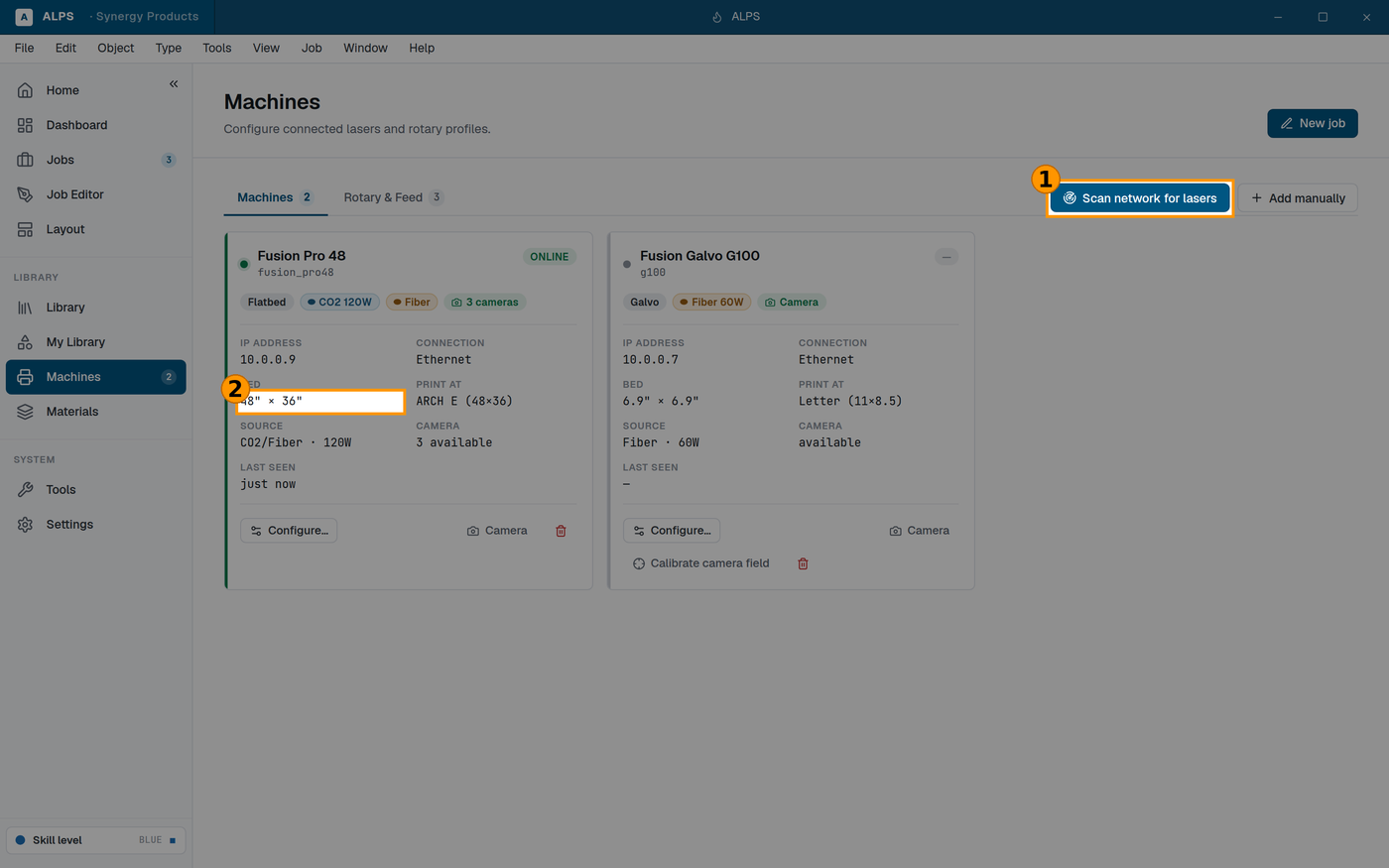
Task: Click the green Camera tag on Fusion Galvo G100
Action: pos(792,303)
